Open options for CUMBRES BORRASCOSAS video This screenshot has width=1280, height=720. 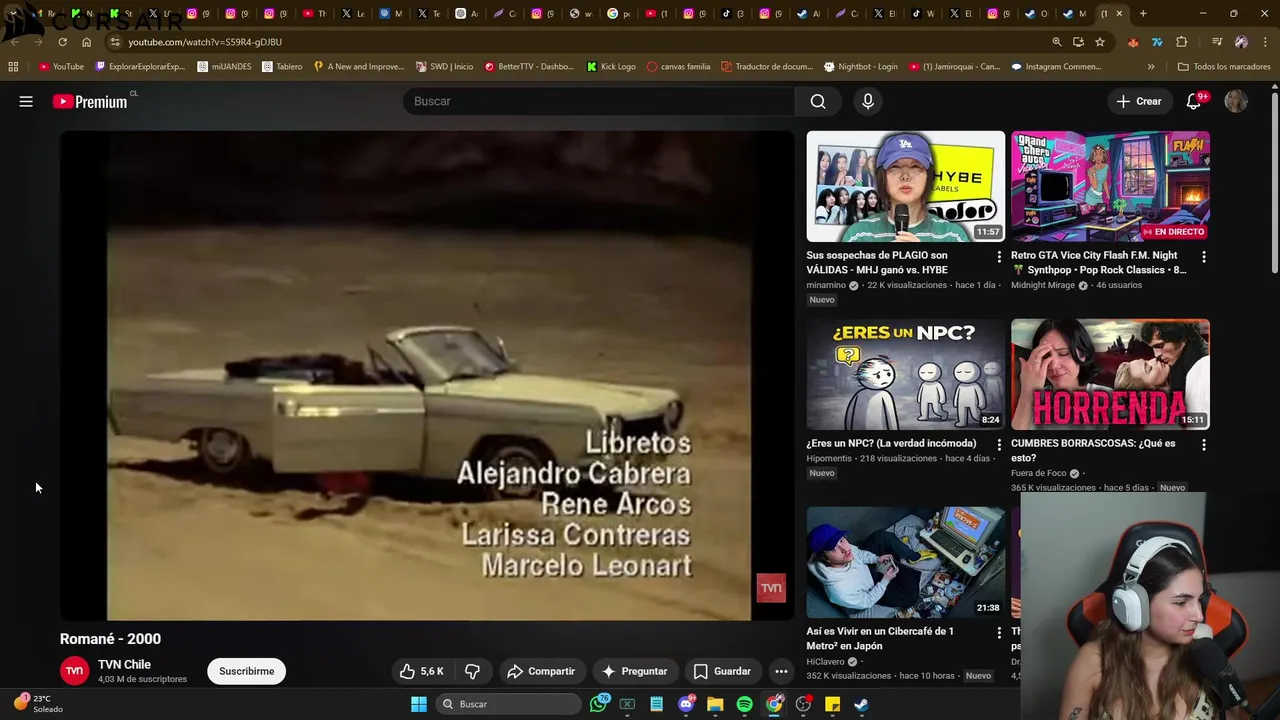(x=1203, y=444)
